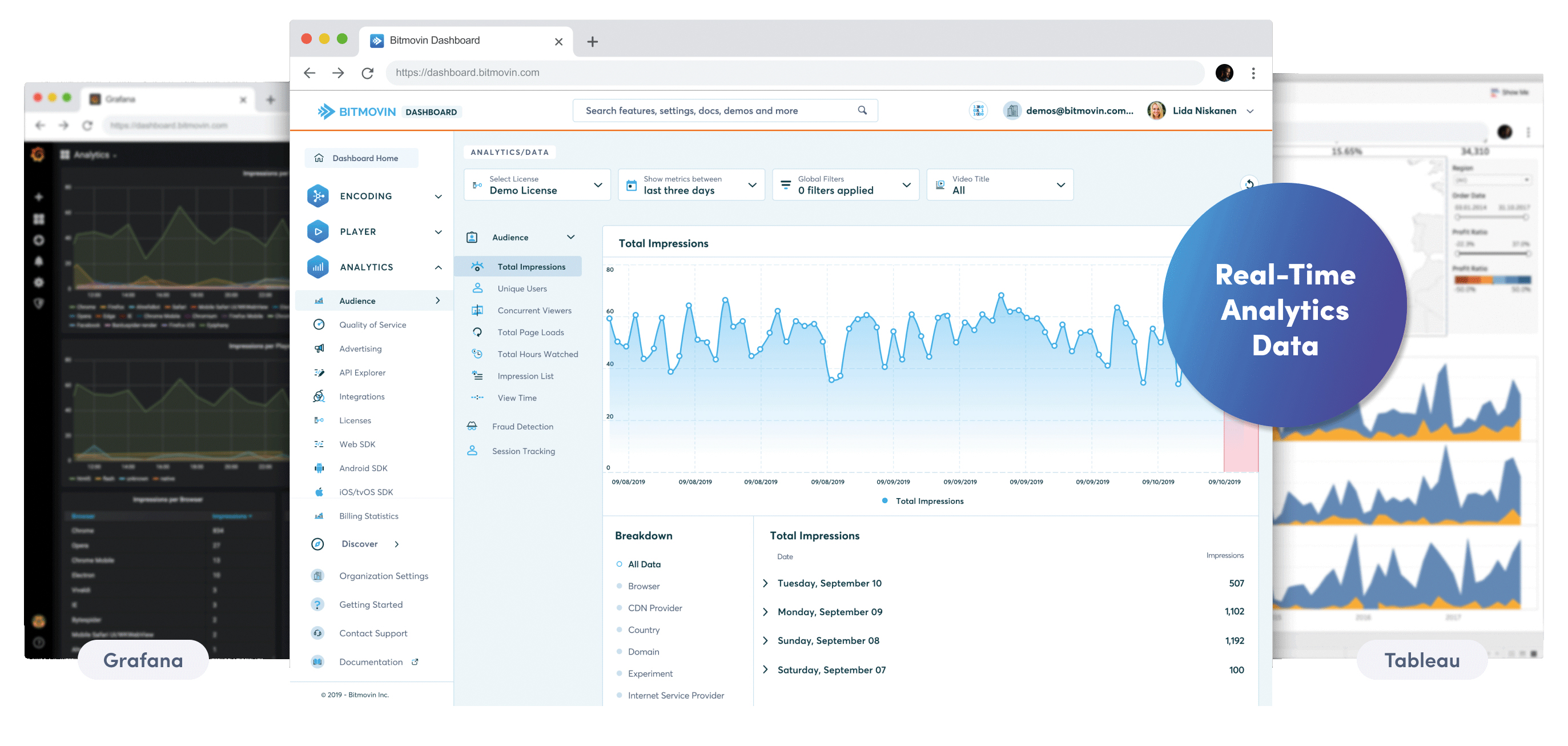The height and width of the screenshot is (746, 1568).
Task: Open a new browser tab
Action: pyautogui.click(x=592, y=41)
